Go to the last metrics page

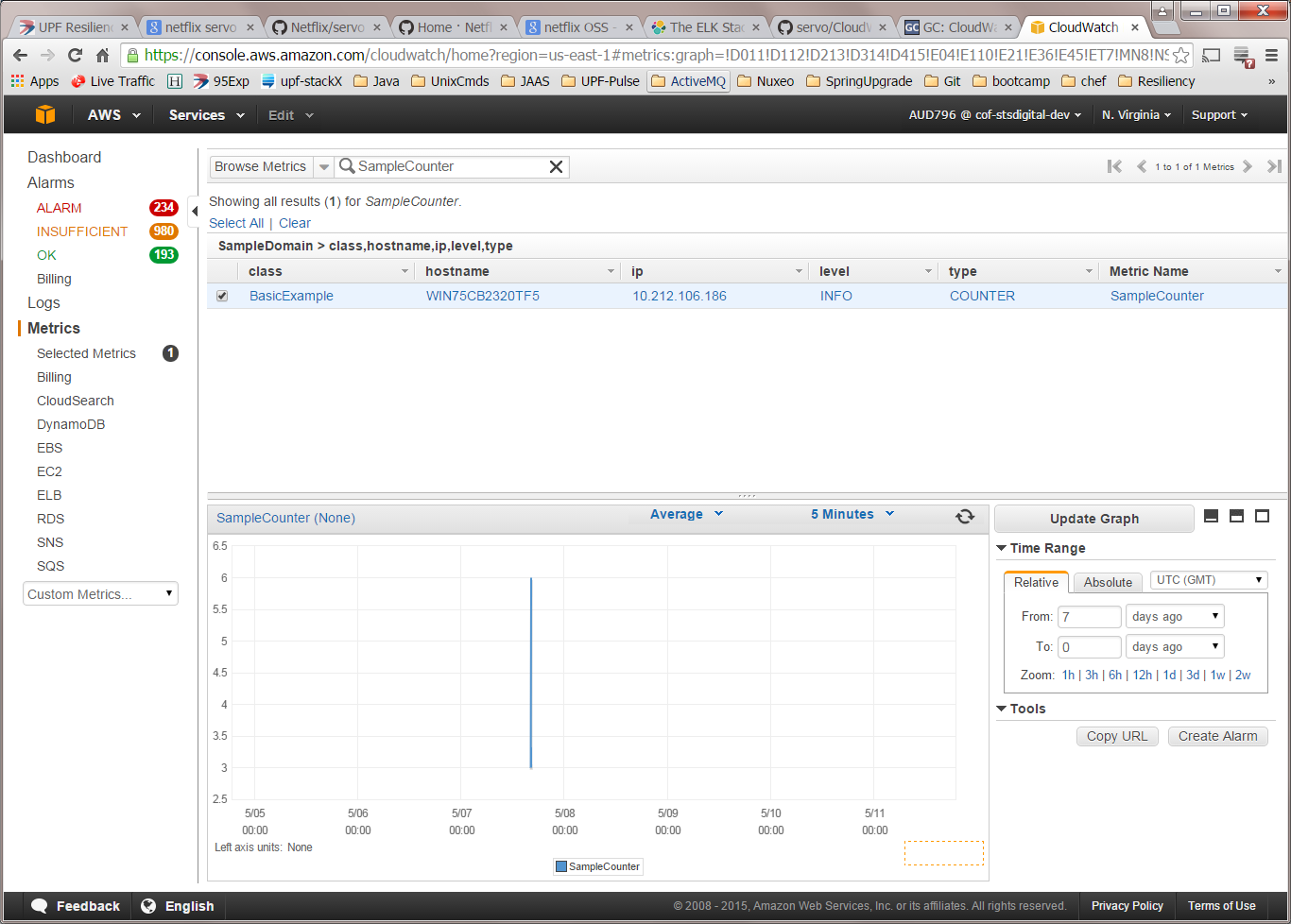tap(1274, 166)
